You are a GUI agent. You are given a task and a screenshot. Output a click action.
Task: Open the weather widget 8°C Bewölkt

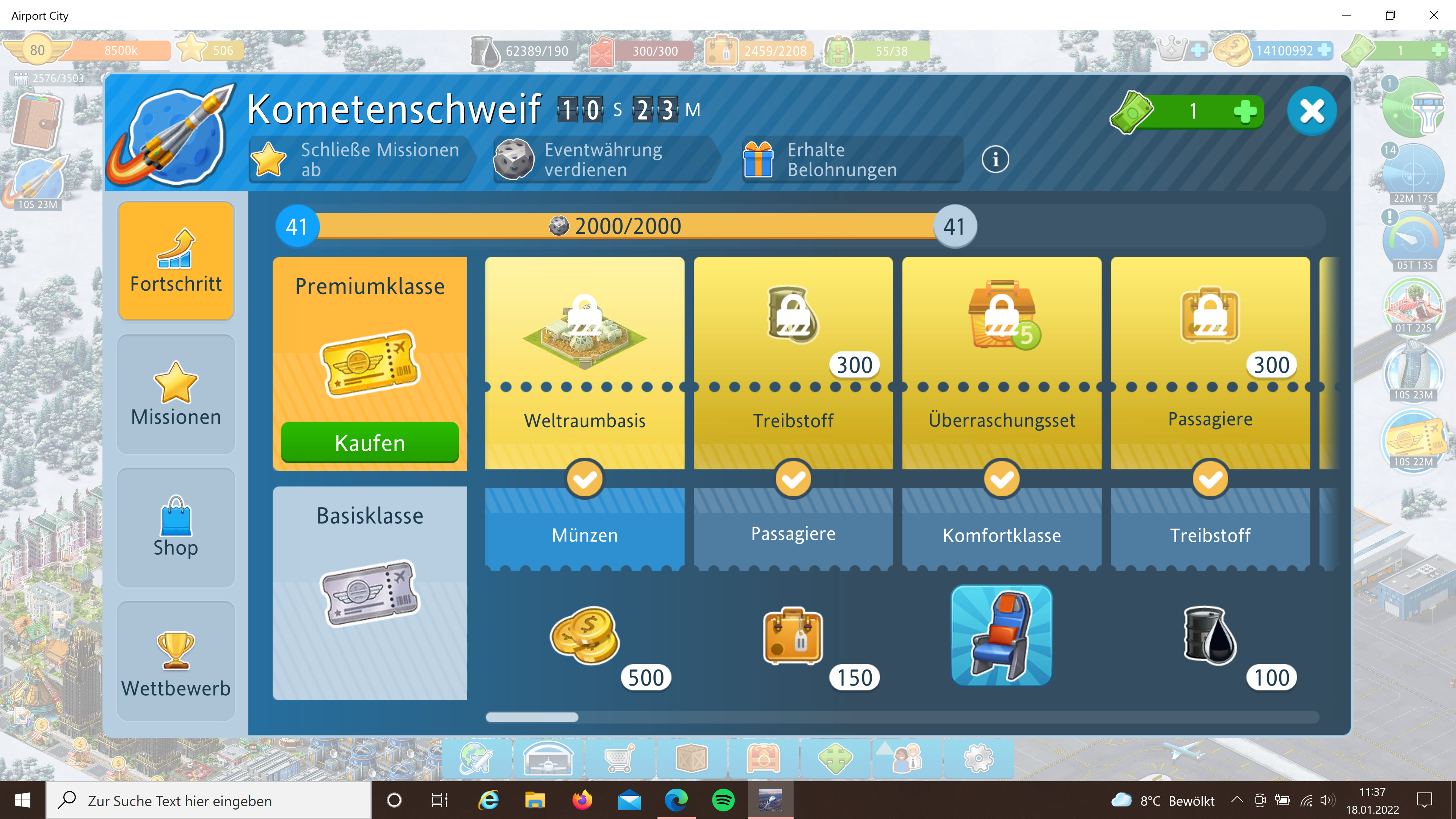[1162, 801]
